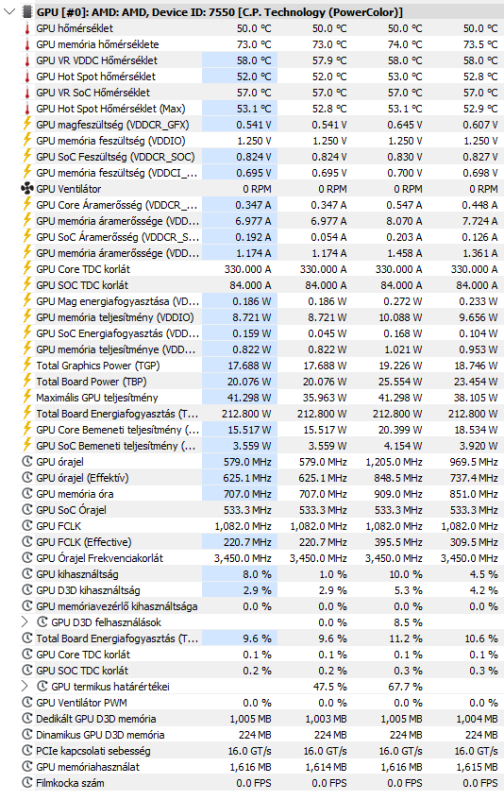
Task: Click clock icon beside GPU órajel (Effektív)
Action: 27,478
